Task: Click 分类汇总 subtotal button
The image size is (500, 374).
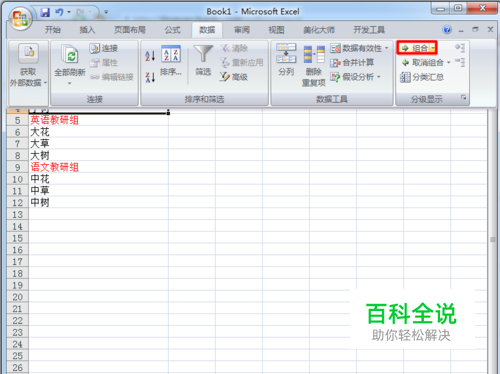Action: click(422, 77)
